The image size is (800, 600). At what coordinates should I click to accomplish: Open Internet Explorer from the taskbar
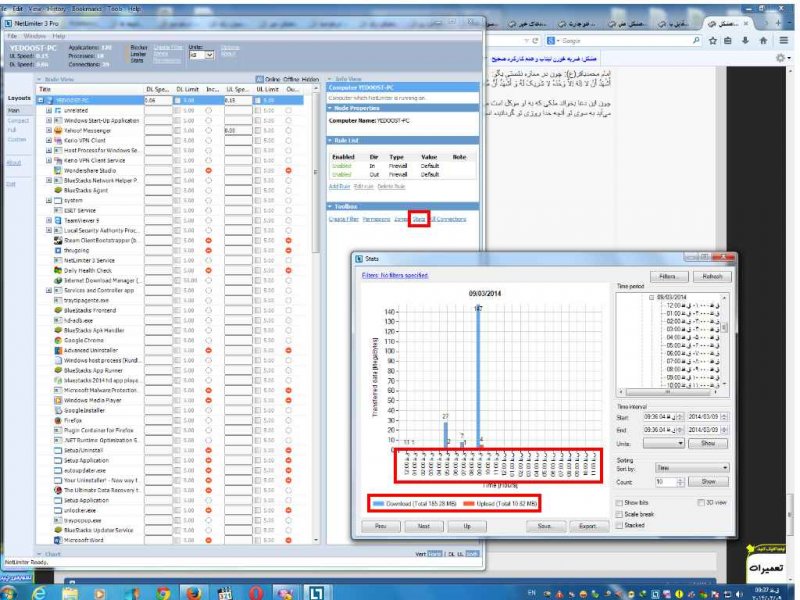coord(39,593)
